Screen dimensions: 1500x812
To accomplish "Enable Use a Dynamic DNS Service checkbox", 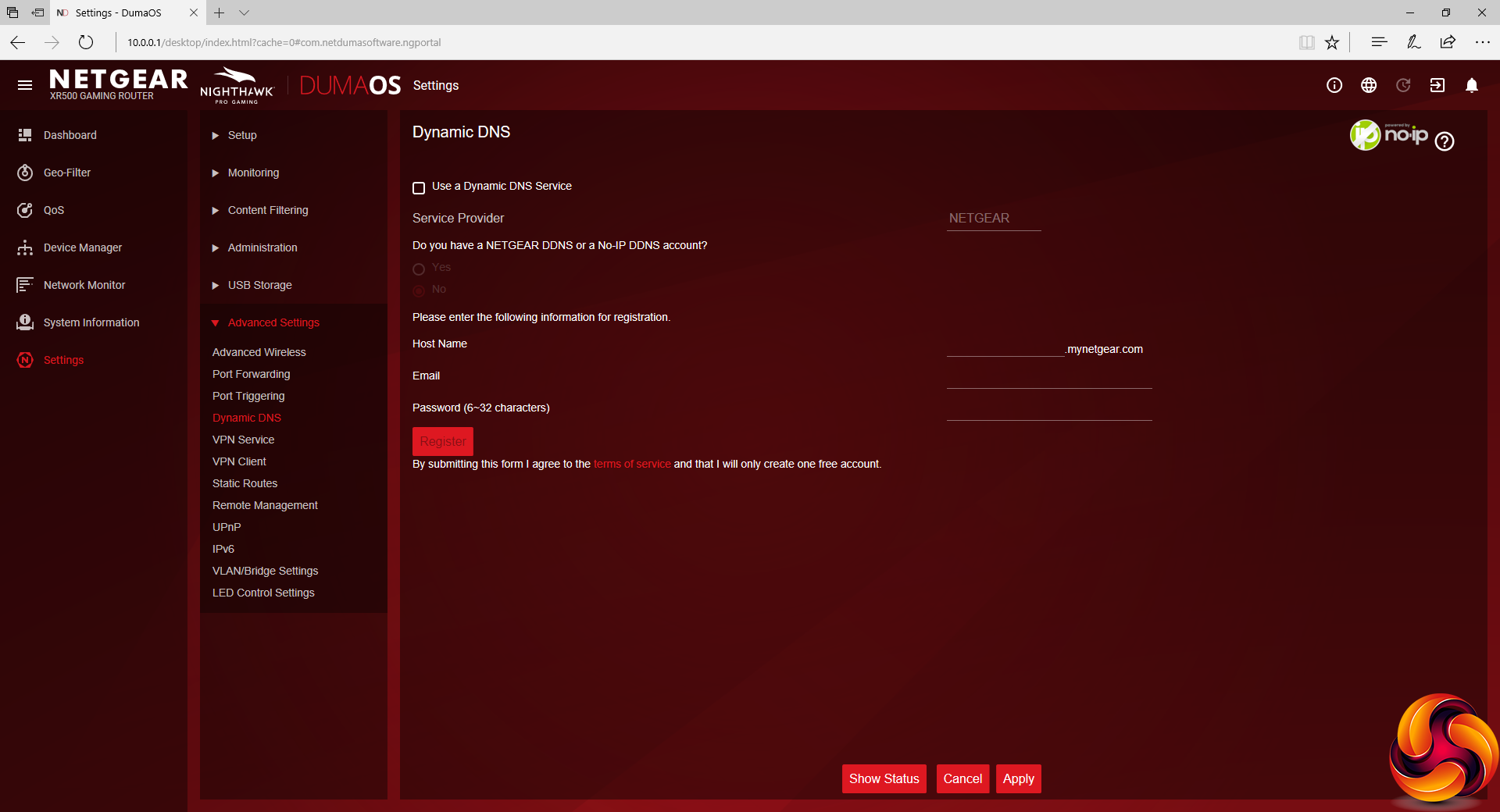I will (419, 187).
